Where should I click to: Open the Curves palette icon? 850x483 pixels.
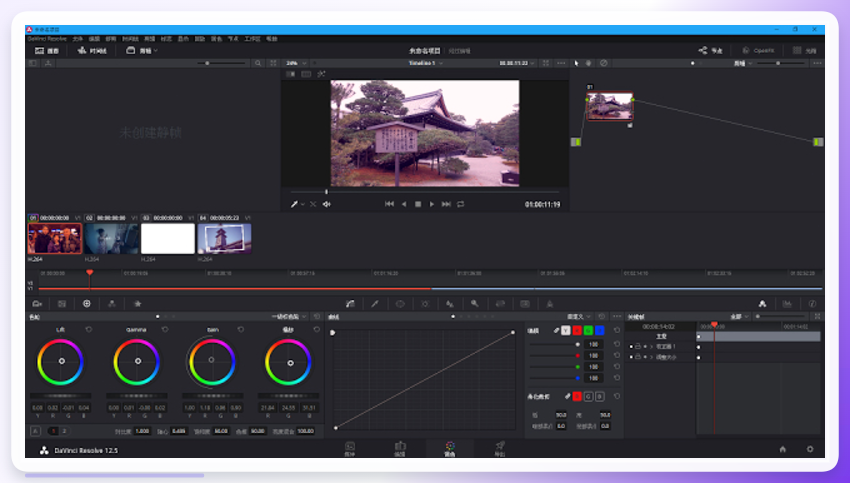[350, 304]
